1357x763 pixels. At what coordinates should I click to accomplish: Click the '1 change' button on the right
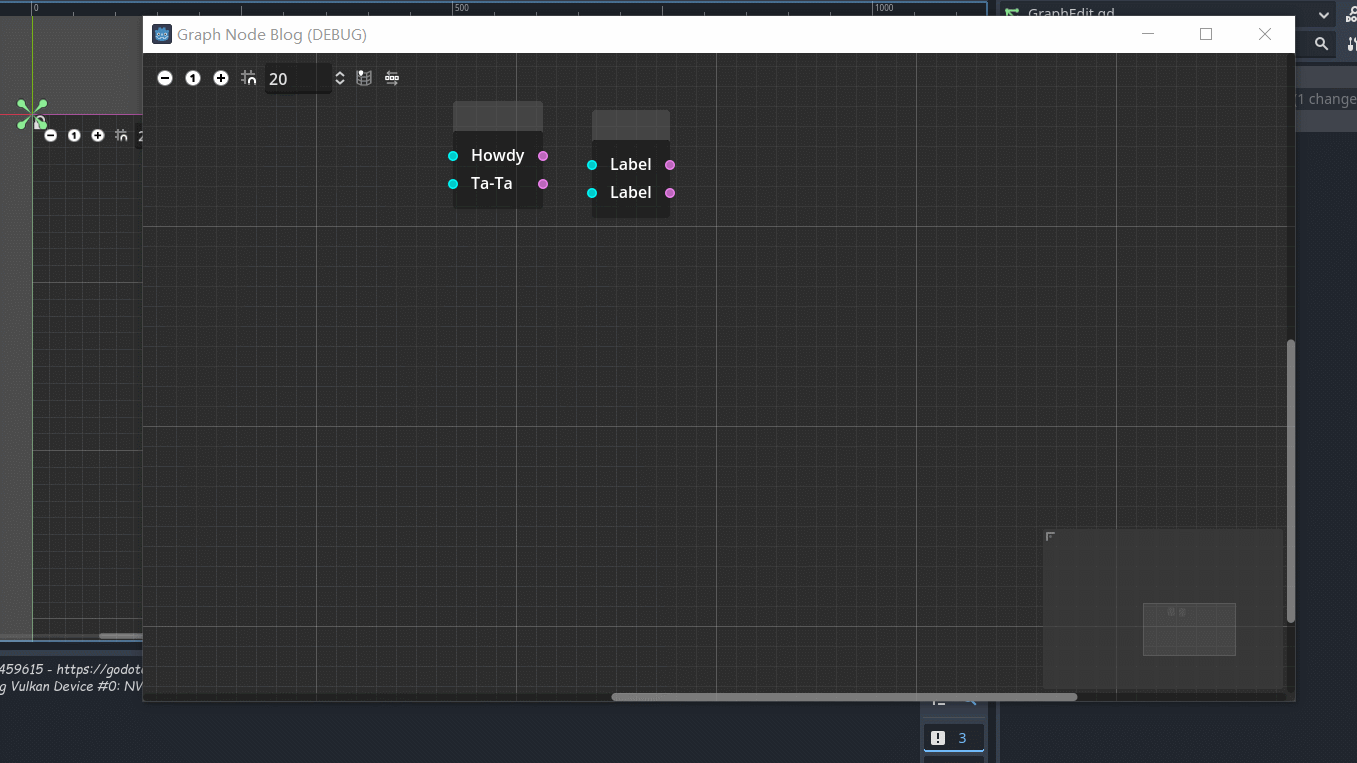click(x=1325, y=99)
